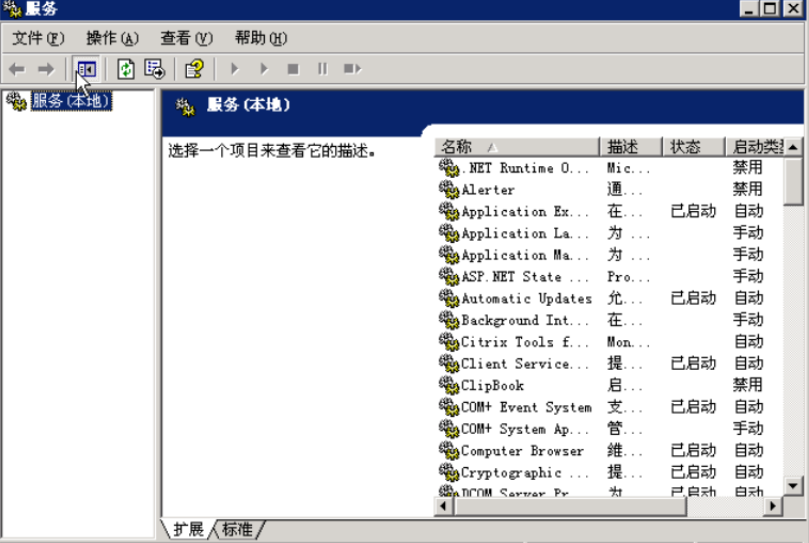The height and width of the screenshot is (543, 809).
Task: Click 手动 startup type of ASP.NET State
Action: pos(748,277)
